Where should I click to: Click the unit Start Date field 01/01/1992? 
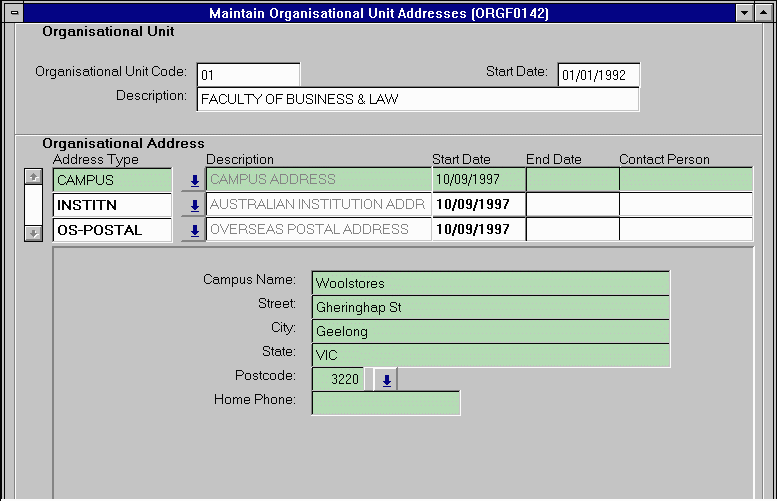point(598,75)
